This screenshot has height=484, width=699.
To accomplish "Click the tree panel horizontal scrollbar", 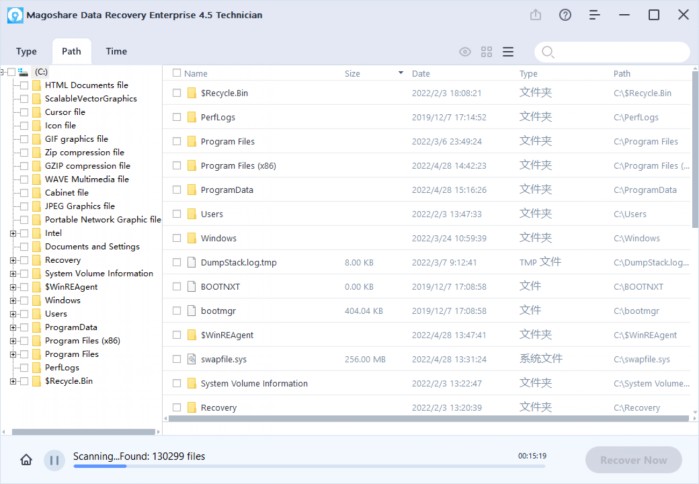I will click(83, 432).
